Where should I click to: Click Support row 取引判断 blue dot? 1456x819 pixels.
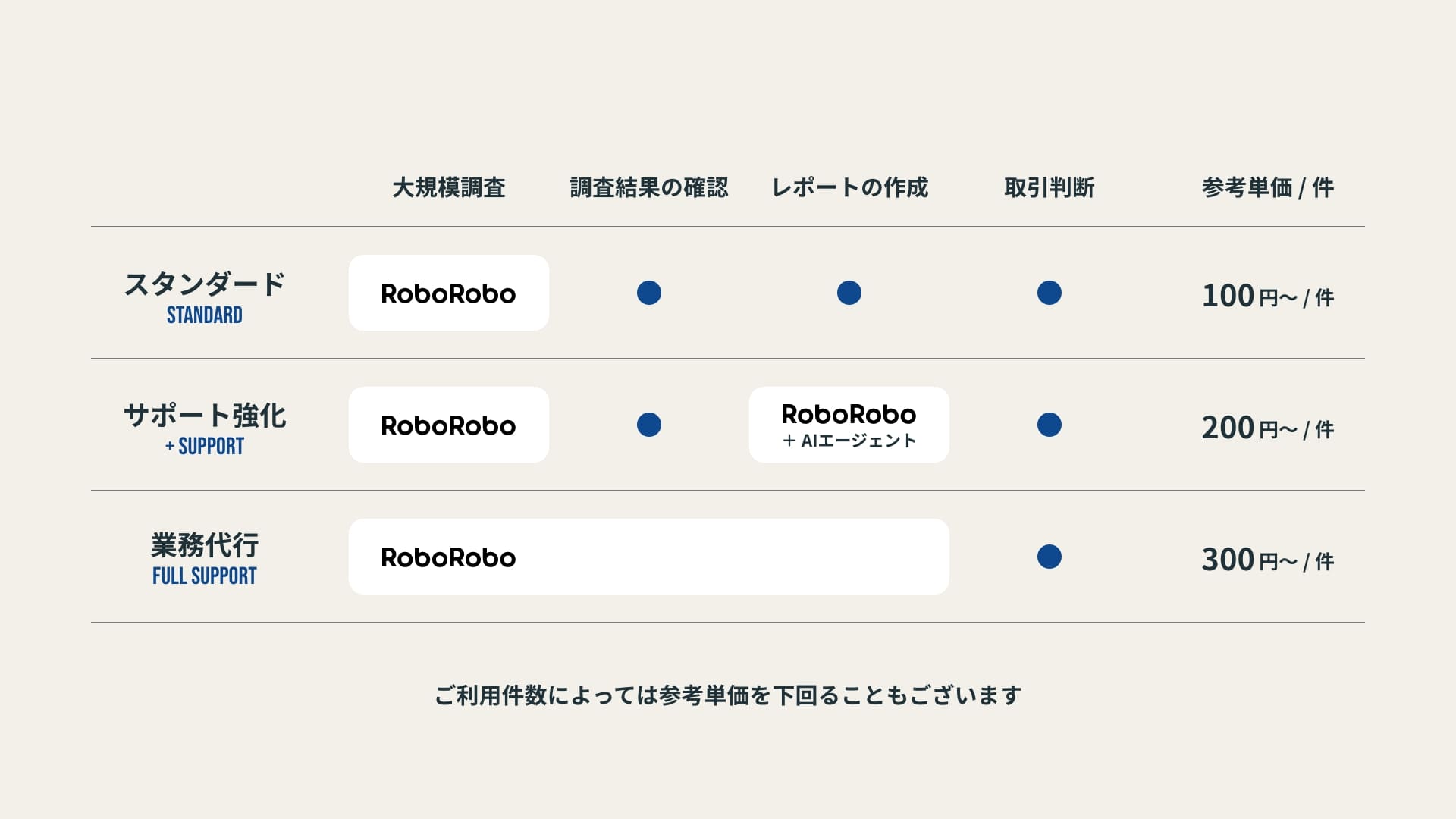[1050, 425]
